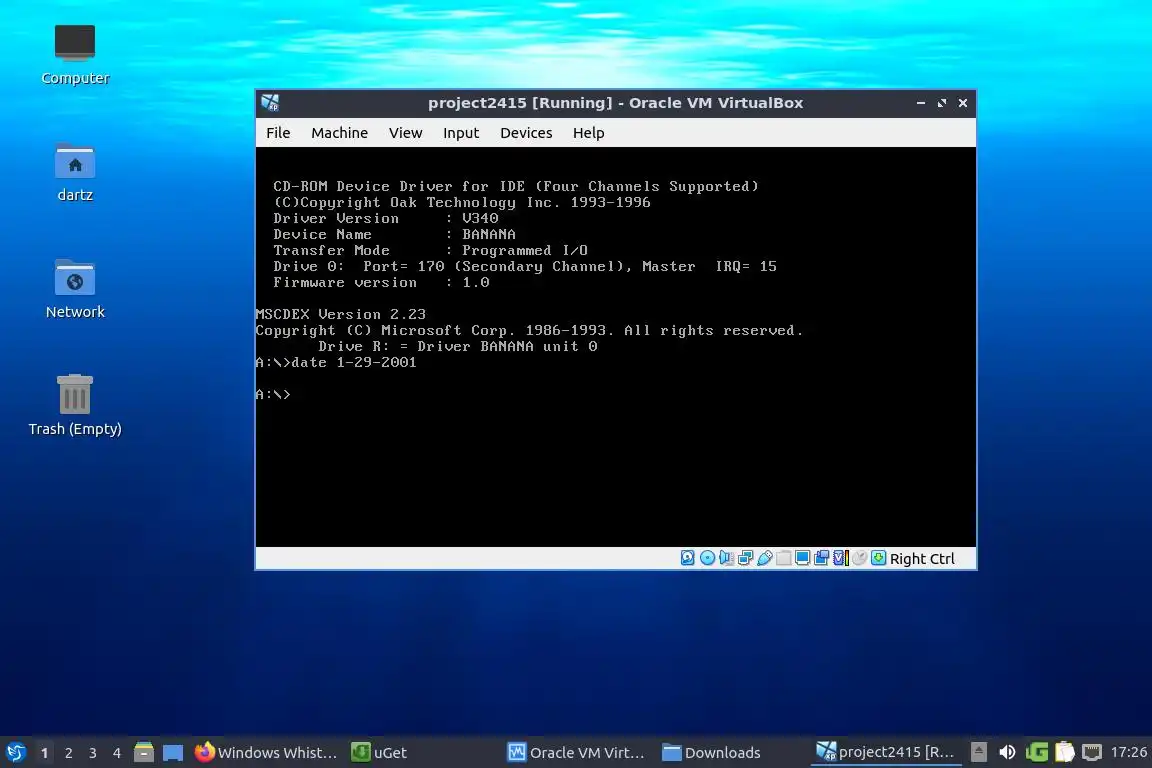Viewport: 1152px width, 768px height.
Task: Click 'Transfer Mode : Programmed I/O' line
Action: (431, 251)
